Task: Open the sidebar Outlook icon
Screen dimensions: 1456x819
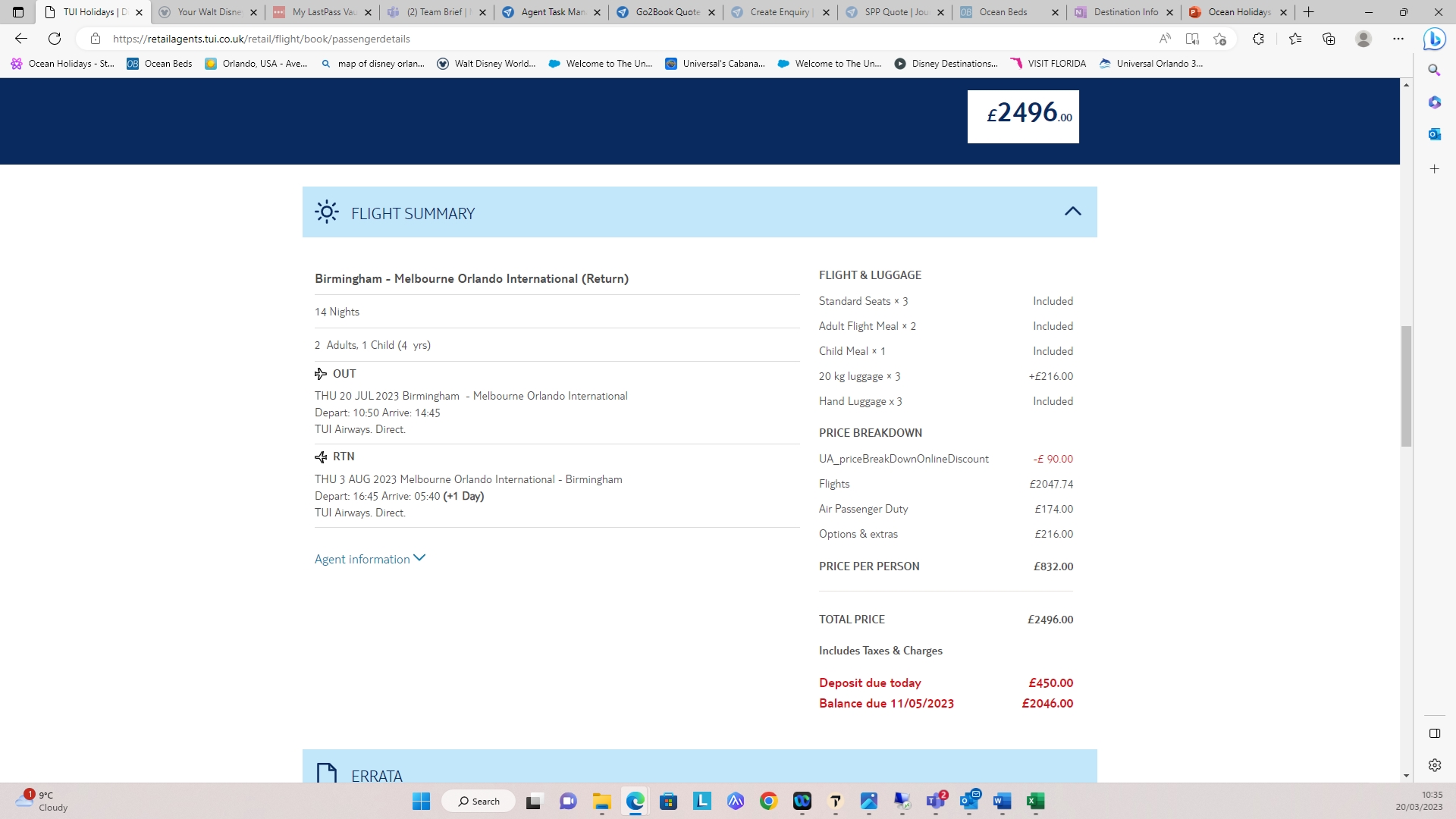Action: coord(1434,134)
